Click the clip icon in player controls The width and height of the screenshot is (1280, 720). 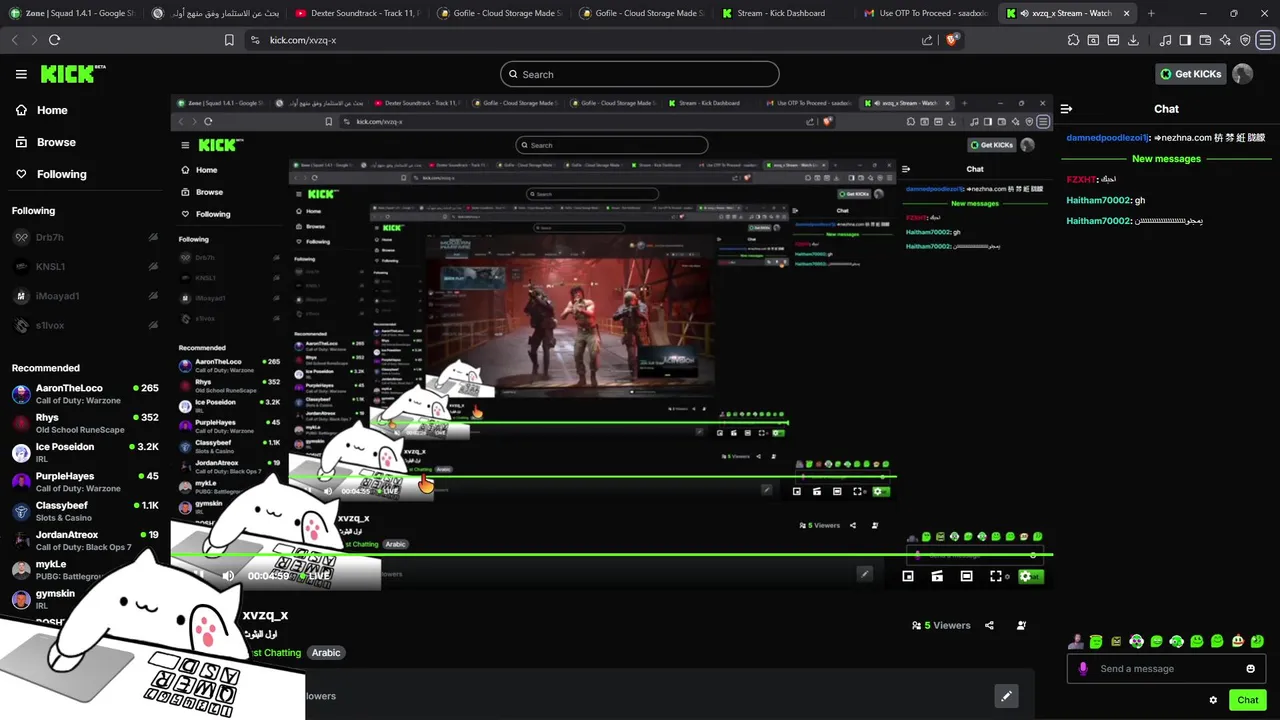(937, 576)
